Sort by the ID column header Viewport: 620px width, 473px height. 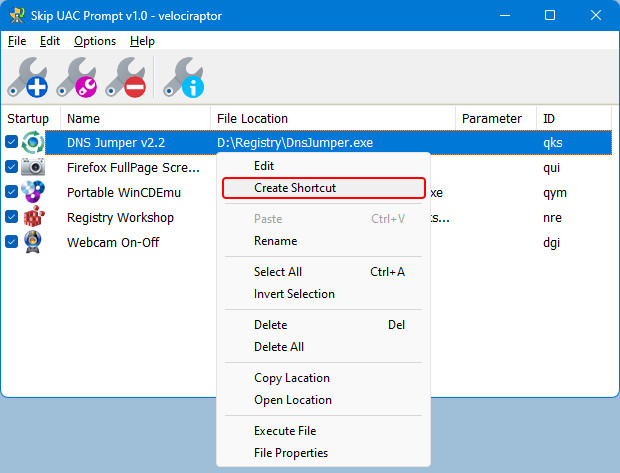click(574, 118)
